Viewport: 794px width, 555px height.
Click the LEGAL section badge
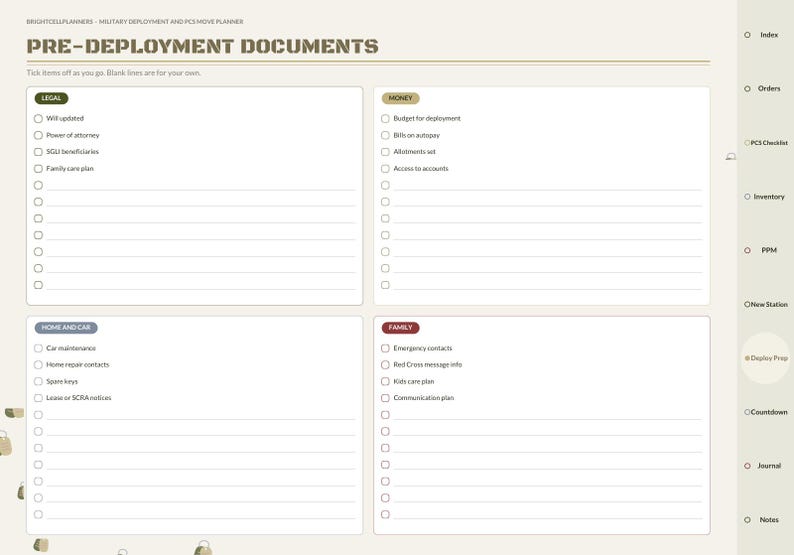pos(51,98)
